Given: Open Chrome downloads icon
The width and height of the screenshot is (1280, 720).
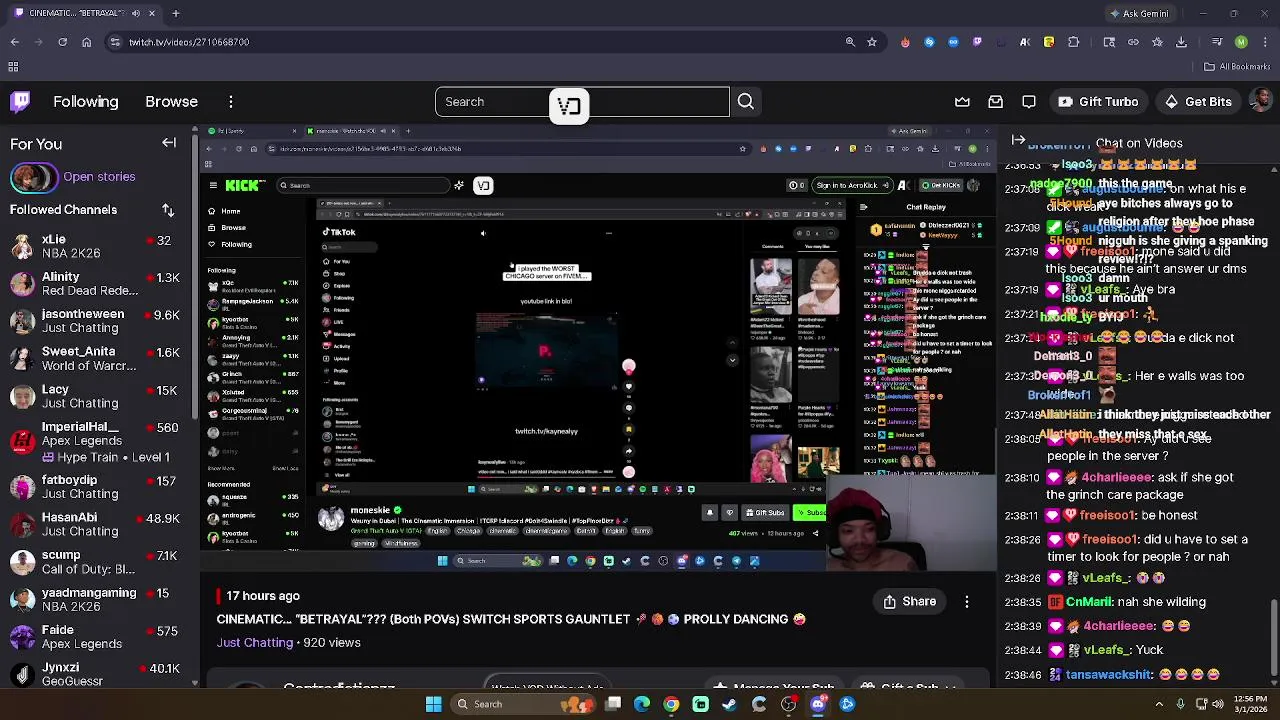Looking at the screenshot, I should [1181, 42].
